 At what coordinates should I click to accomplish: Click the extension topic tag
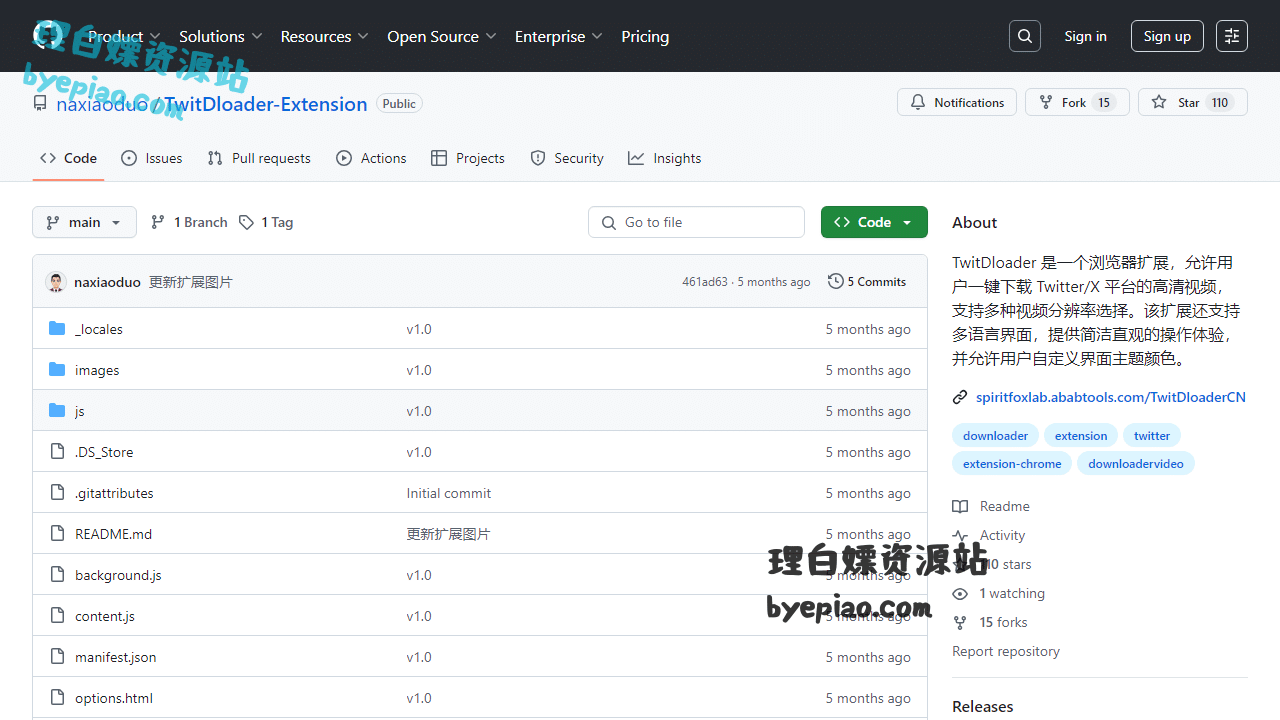point(1081,435)
